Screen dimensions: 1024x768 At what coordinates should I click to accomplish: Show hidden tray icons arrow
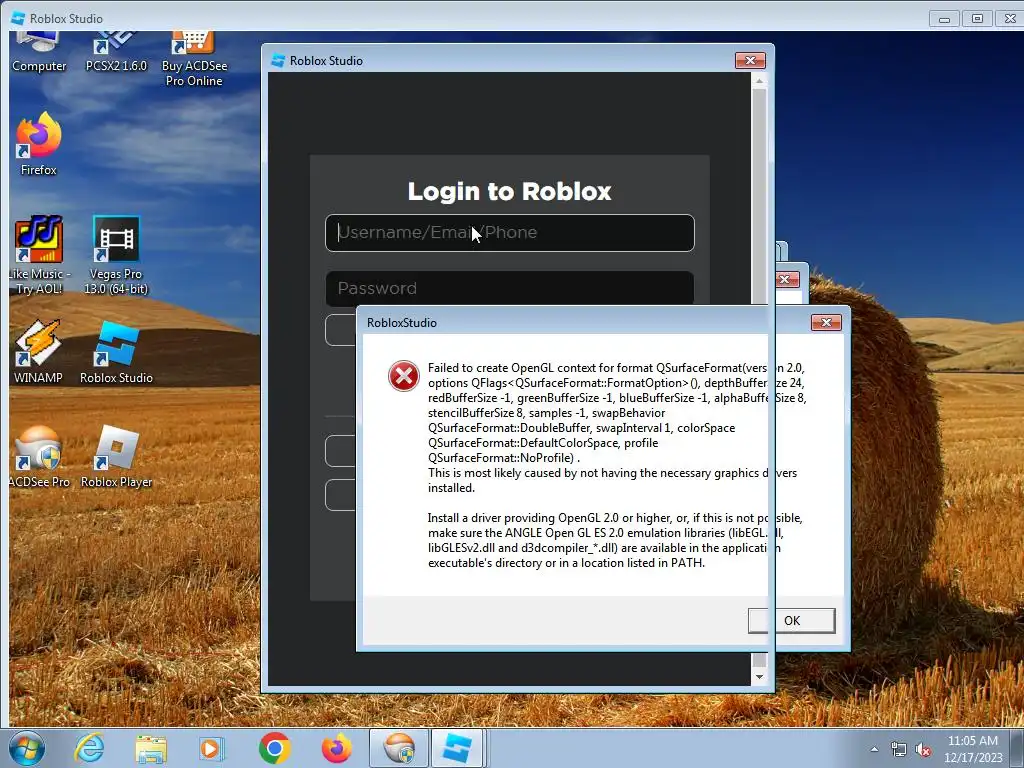[874, 749]
